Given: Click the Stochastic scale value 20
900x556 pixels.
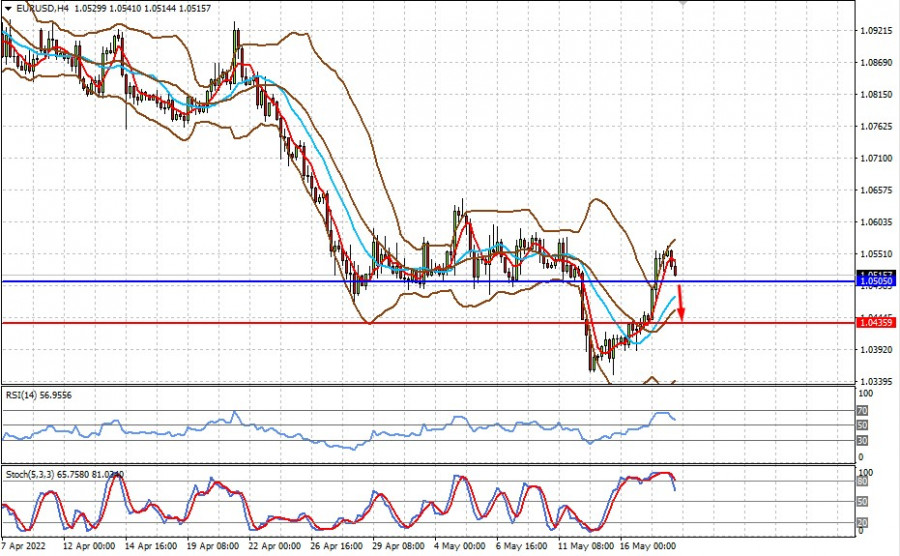Looking at the screenshot, I should [862, 523].
